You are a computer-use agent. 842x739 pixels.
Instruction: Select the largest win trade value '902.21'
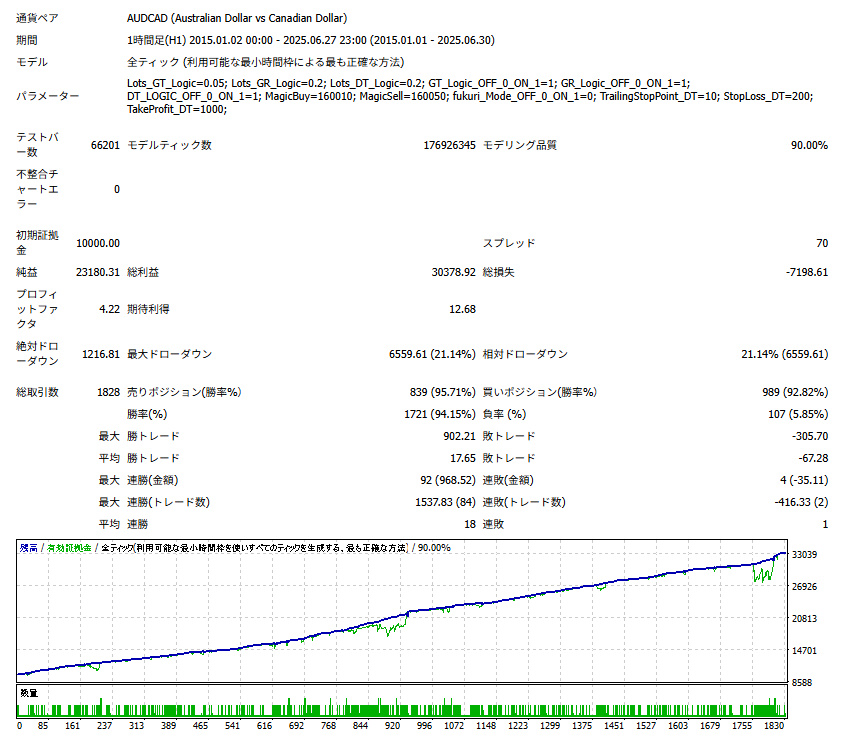click(459, 437)
